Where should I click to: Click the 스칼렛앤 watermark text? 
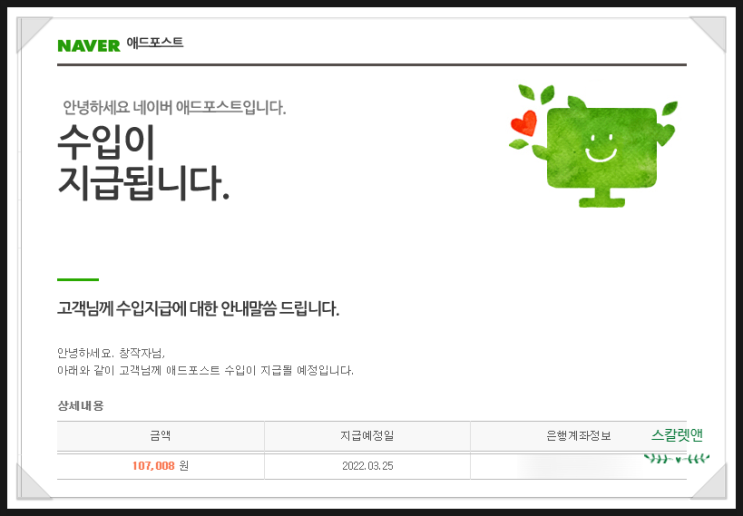[x=677, y=435]
